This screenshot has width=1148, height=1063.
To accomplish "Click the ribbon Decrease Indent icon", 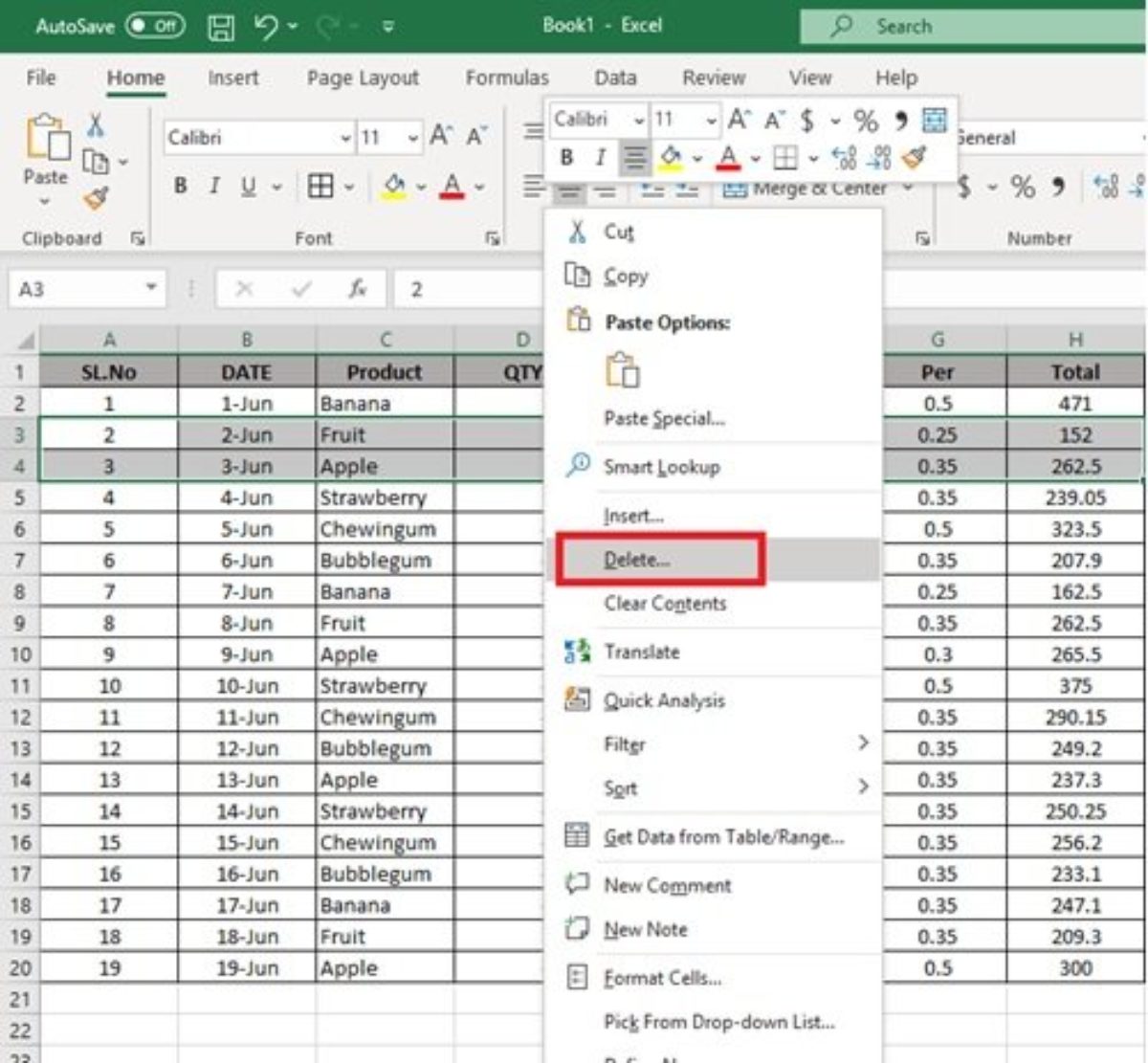I will pos(652,189).
